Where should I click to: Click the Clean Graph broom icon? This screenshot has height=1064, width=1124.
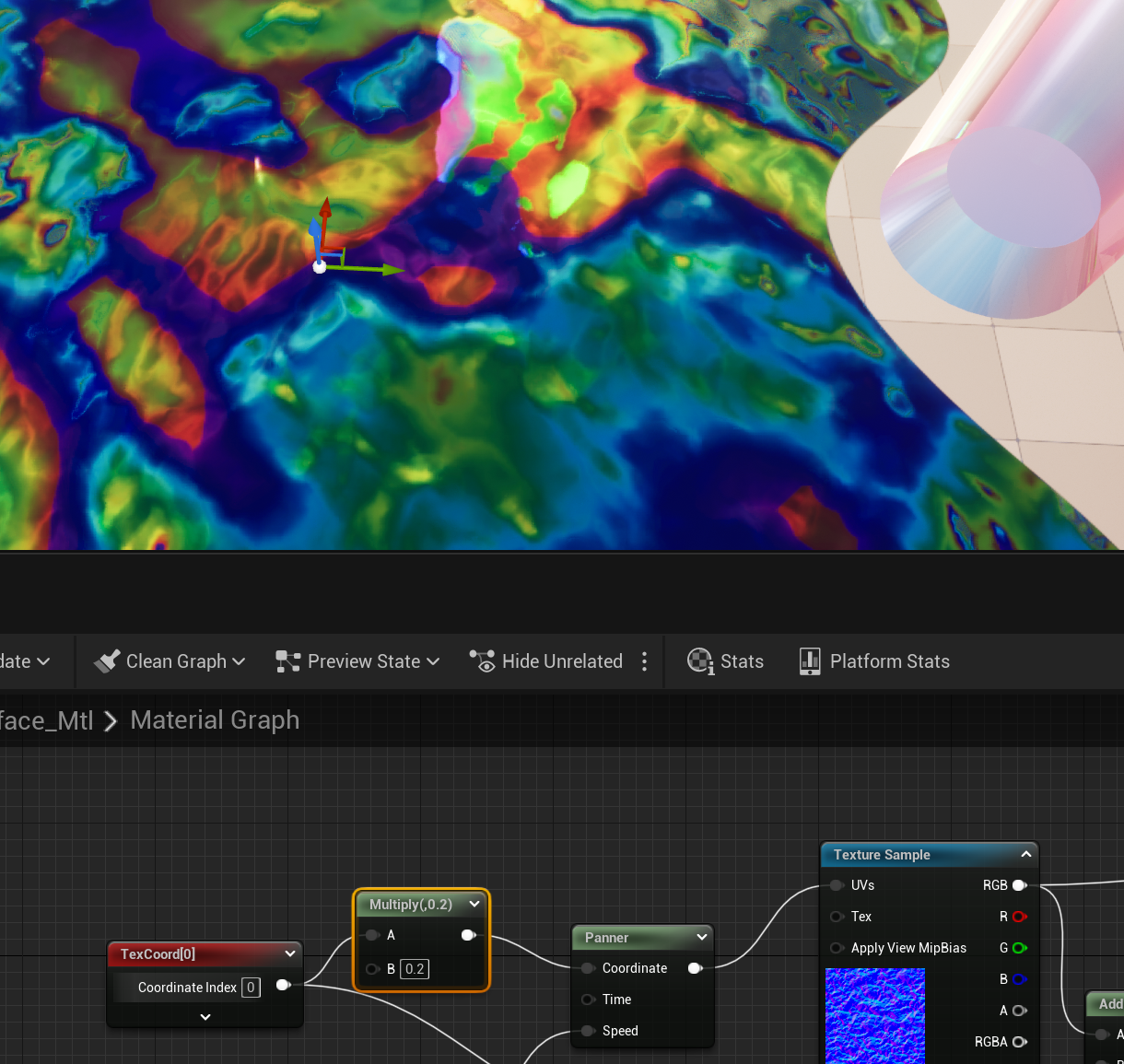107,661
